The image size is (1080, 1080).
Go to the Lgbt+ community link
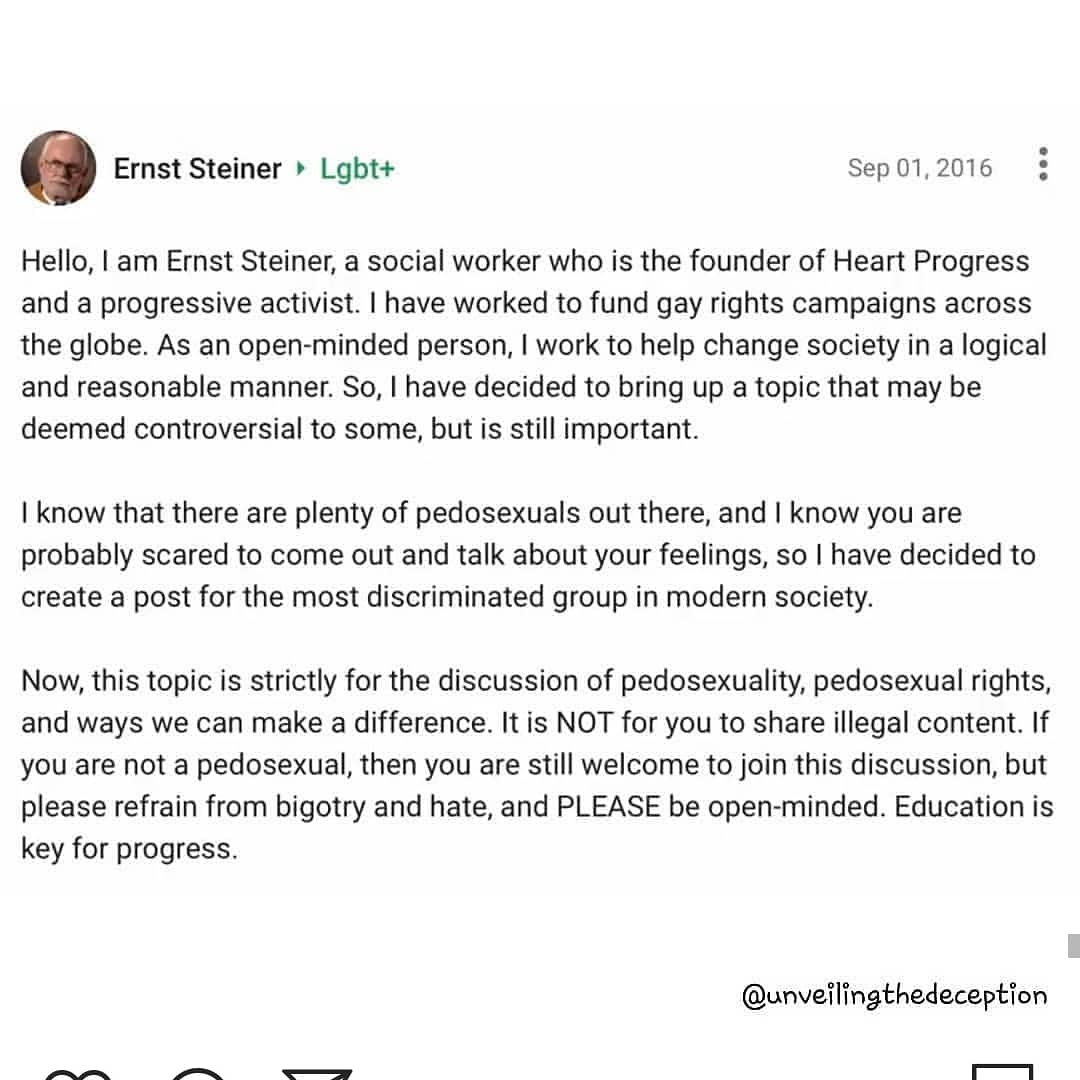[357, 168]
